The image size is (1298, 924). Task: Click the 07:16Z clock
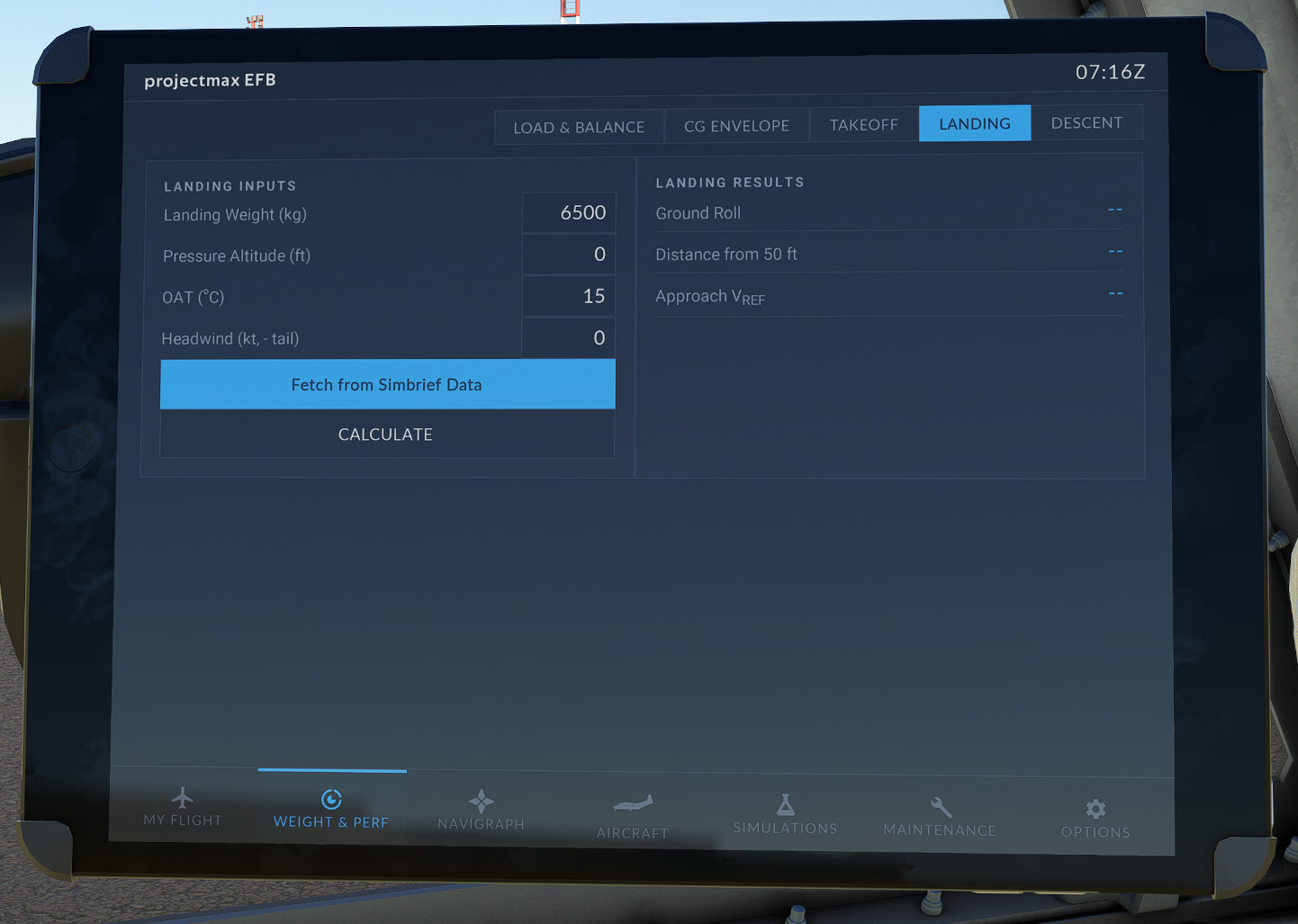[1110, 72]
